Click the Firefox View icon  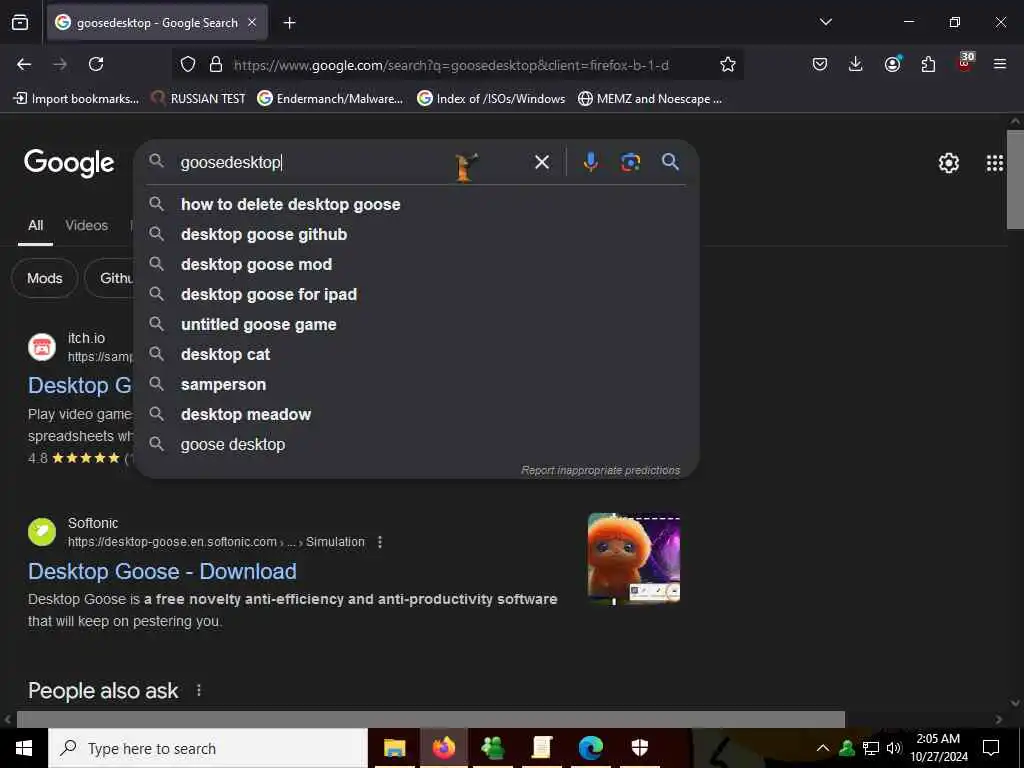coord(20,23)
